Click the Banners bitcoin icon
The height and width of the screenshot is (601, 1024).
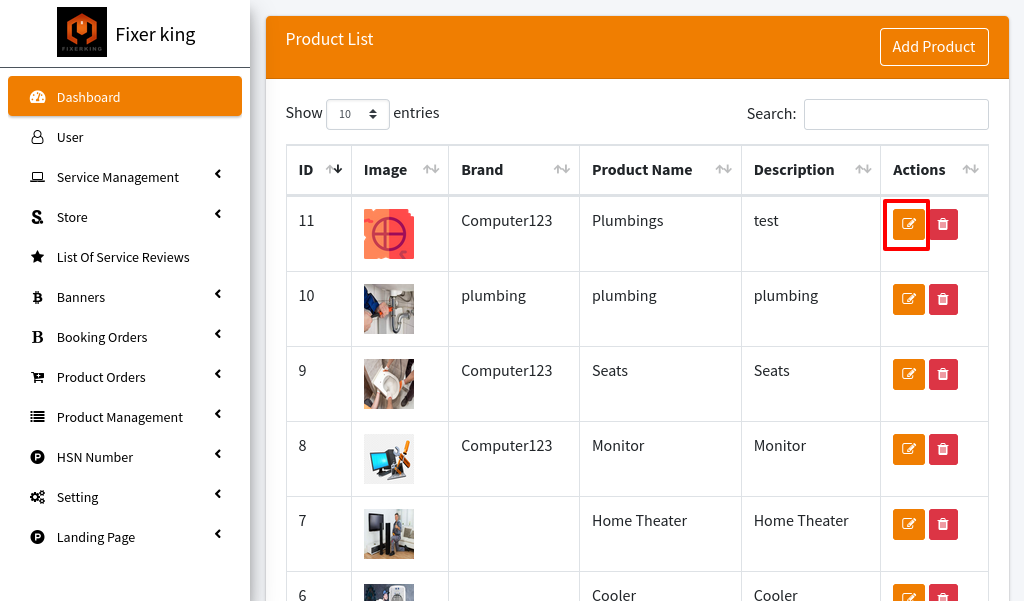[37, 297]
